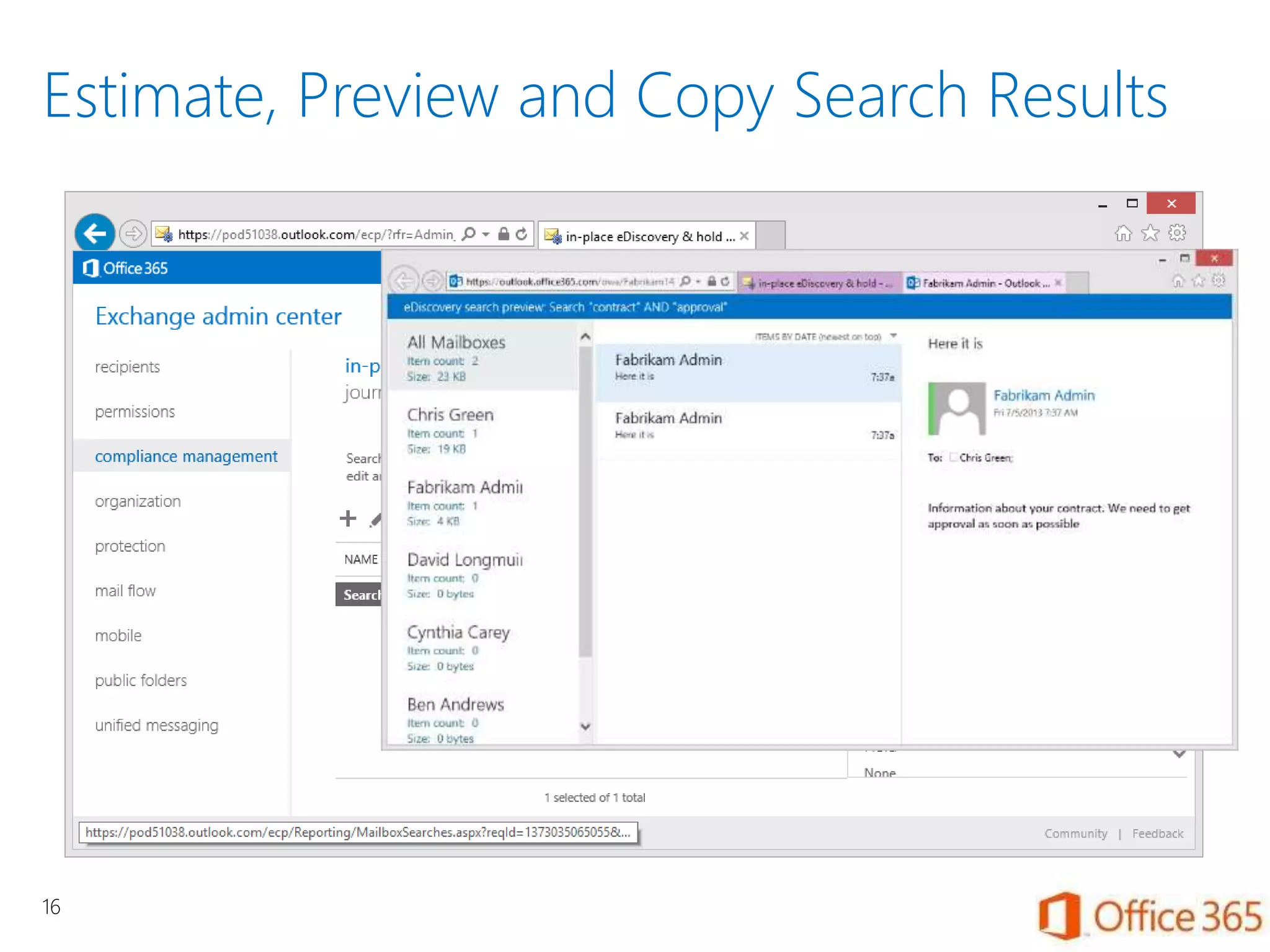1270x952 pixels.
Task: Select the Chris Green mailbox
Action: pyautogui.click(x=482, y=431)
